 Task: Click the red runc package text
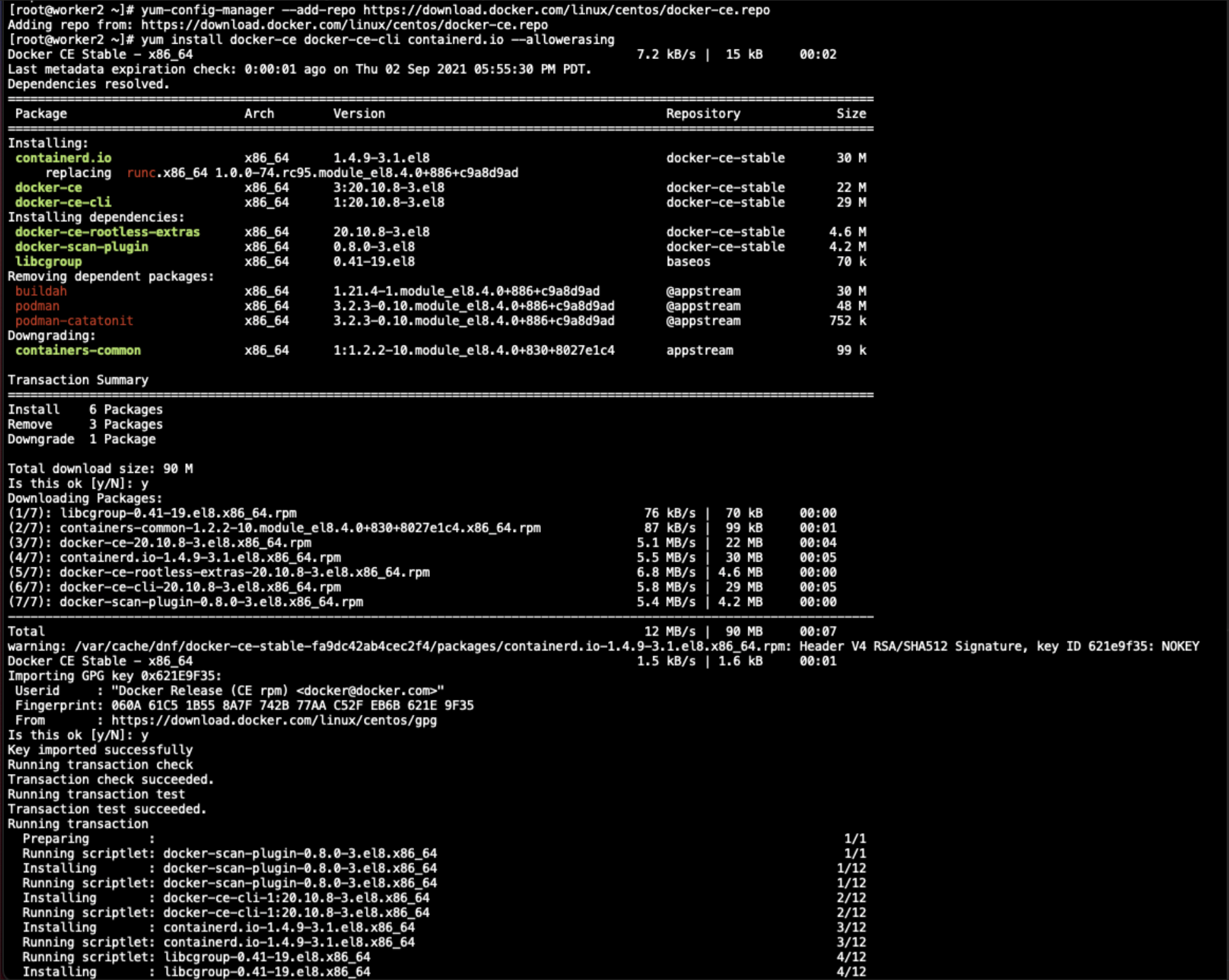(141, 172)
